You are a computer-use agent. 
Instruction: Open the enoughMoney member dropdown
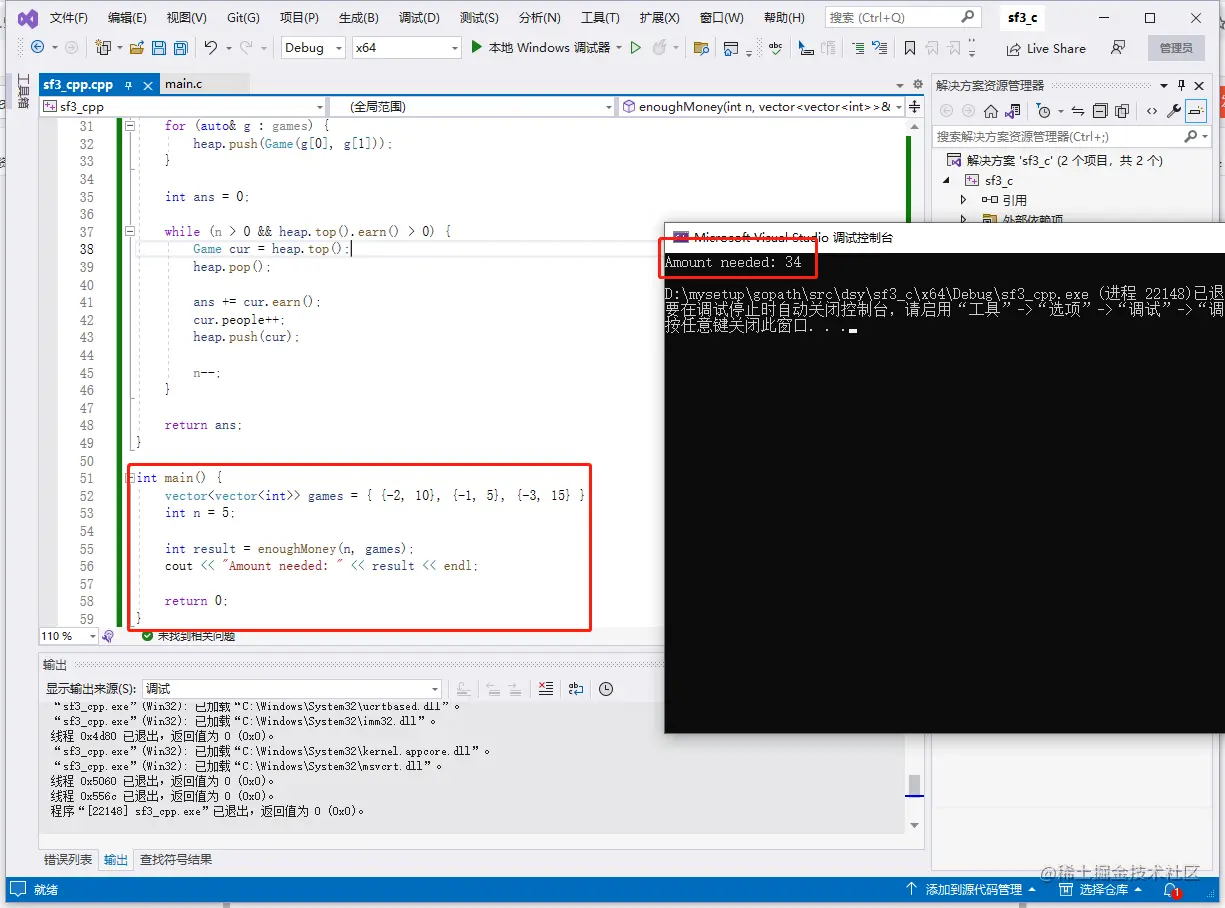coord(761,106)
